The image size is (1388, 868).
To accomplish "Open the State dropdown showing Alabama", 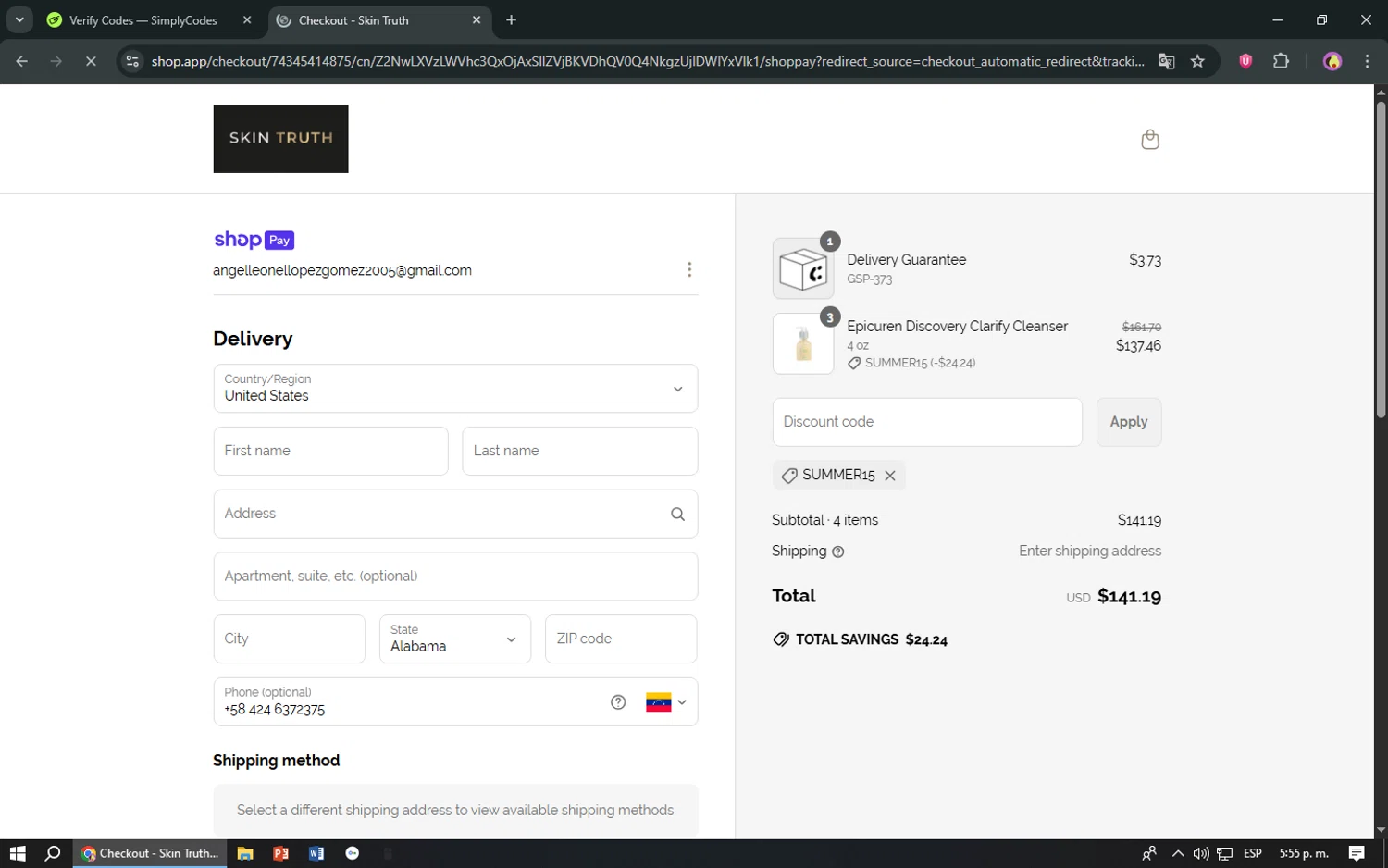I will [455, 639].
